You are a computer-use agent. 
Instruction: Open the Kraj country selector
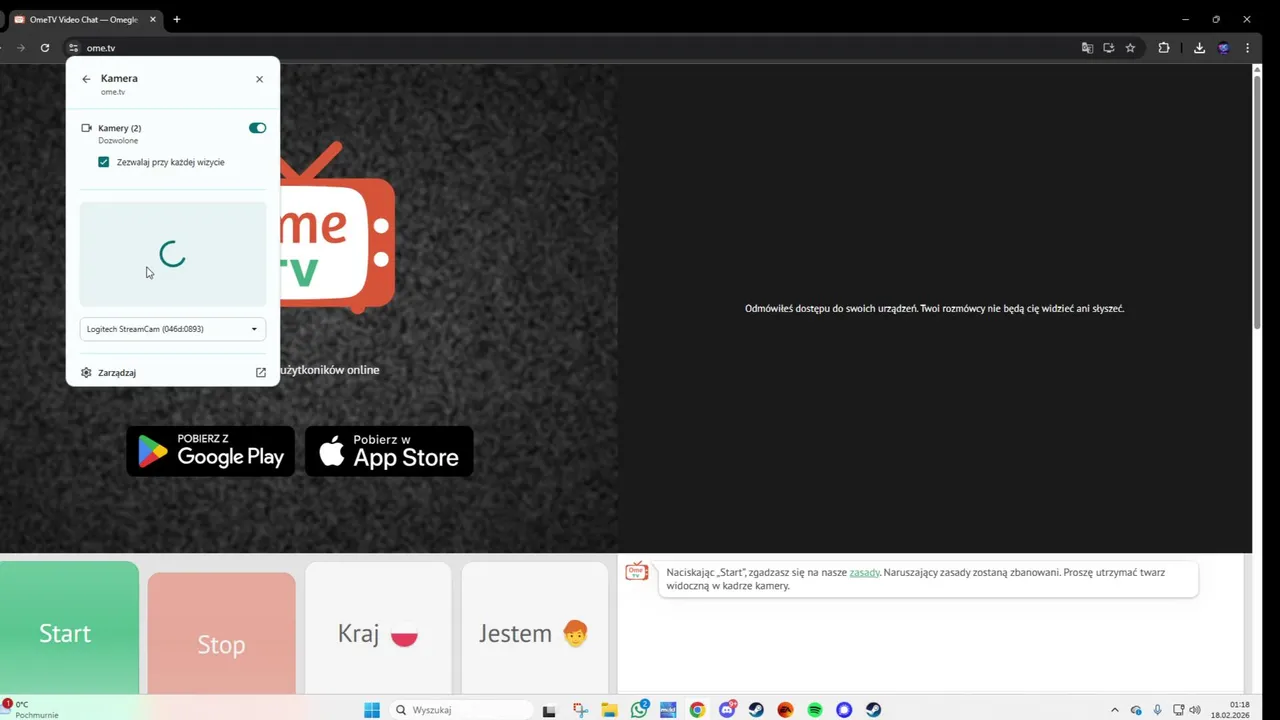pyautogui.click(x=378, y=628)
